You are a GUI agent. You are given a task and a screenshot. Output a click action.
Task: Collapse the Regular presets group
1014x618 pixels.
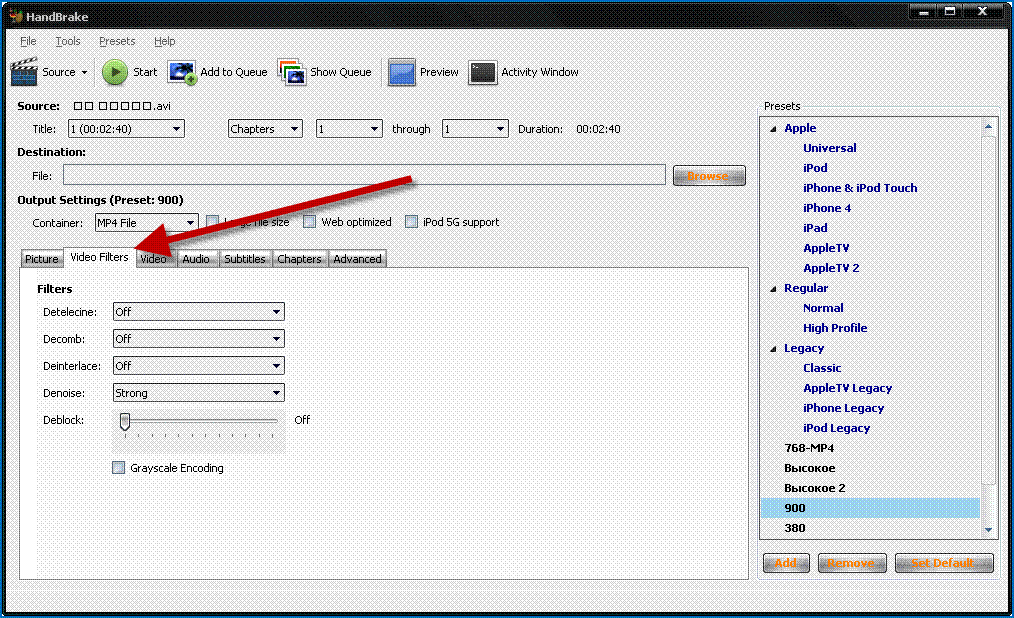pos(773,288)
